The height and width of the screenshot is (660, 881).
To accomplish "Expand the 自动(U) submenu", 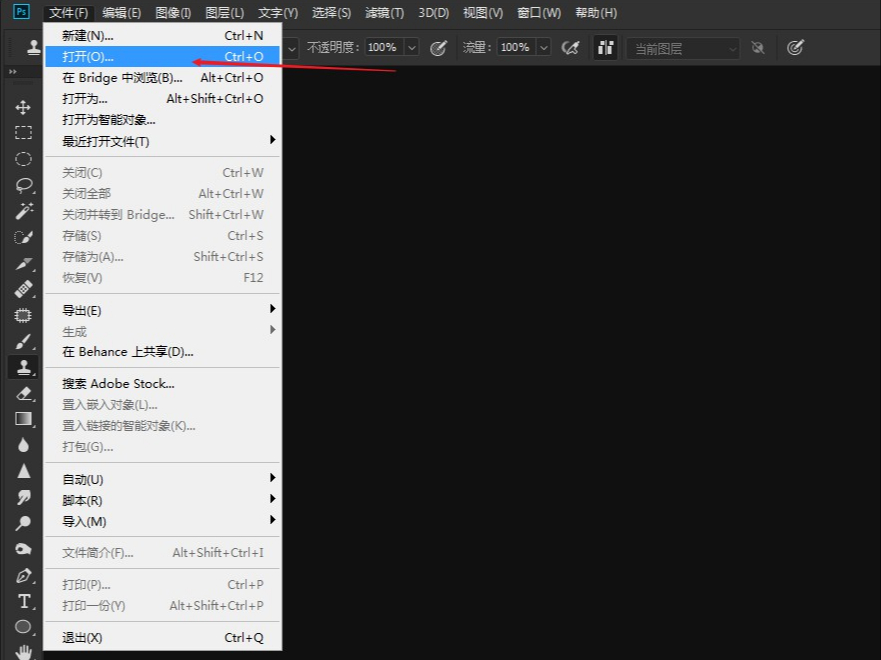I will (x=162, y=479).
